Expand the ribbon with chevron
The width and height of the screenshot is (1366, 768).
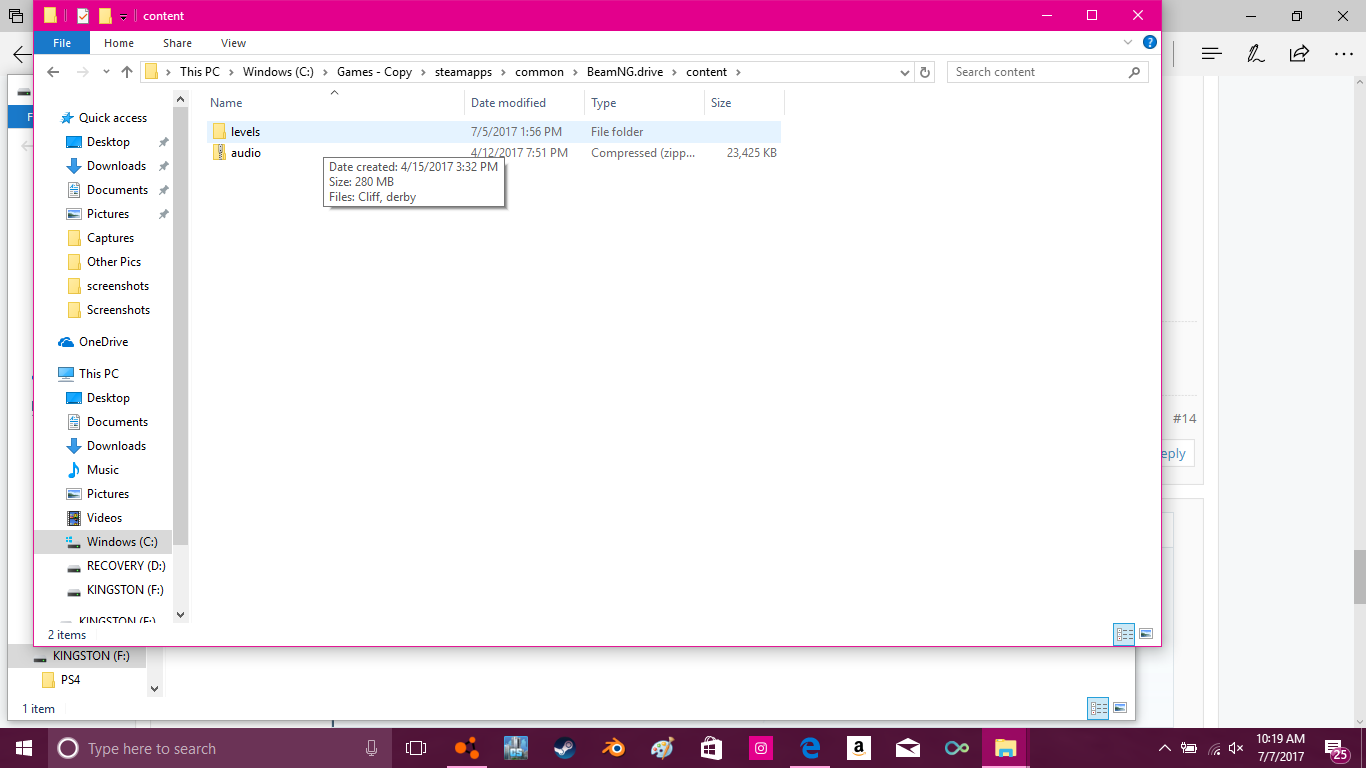click(x=1129, y=43)
